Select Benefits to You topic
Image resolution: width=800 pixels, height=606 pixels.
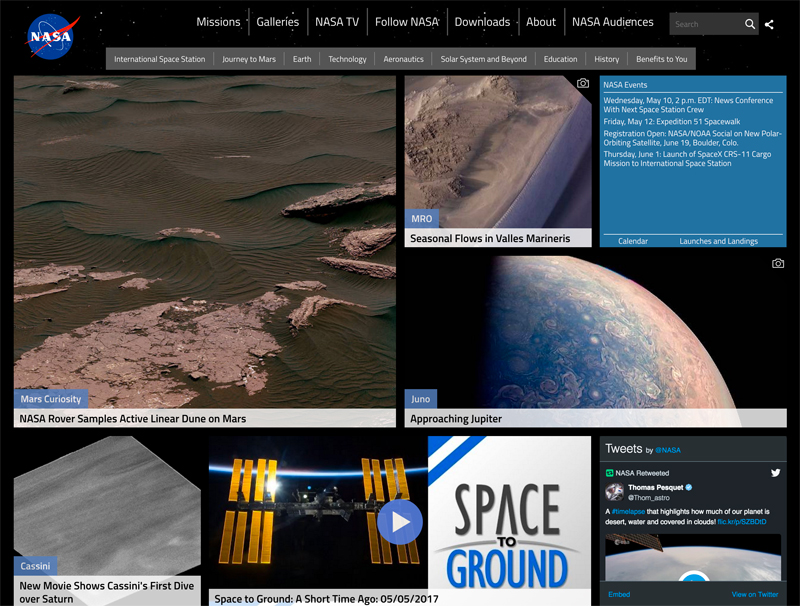(662, 59)
